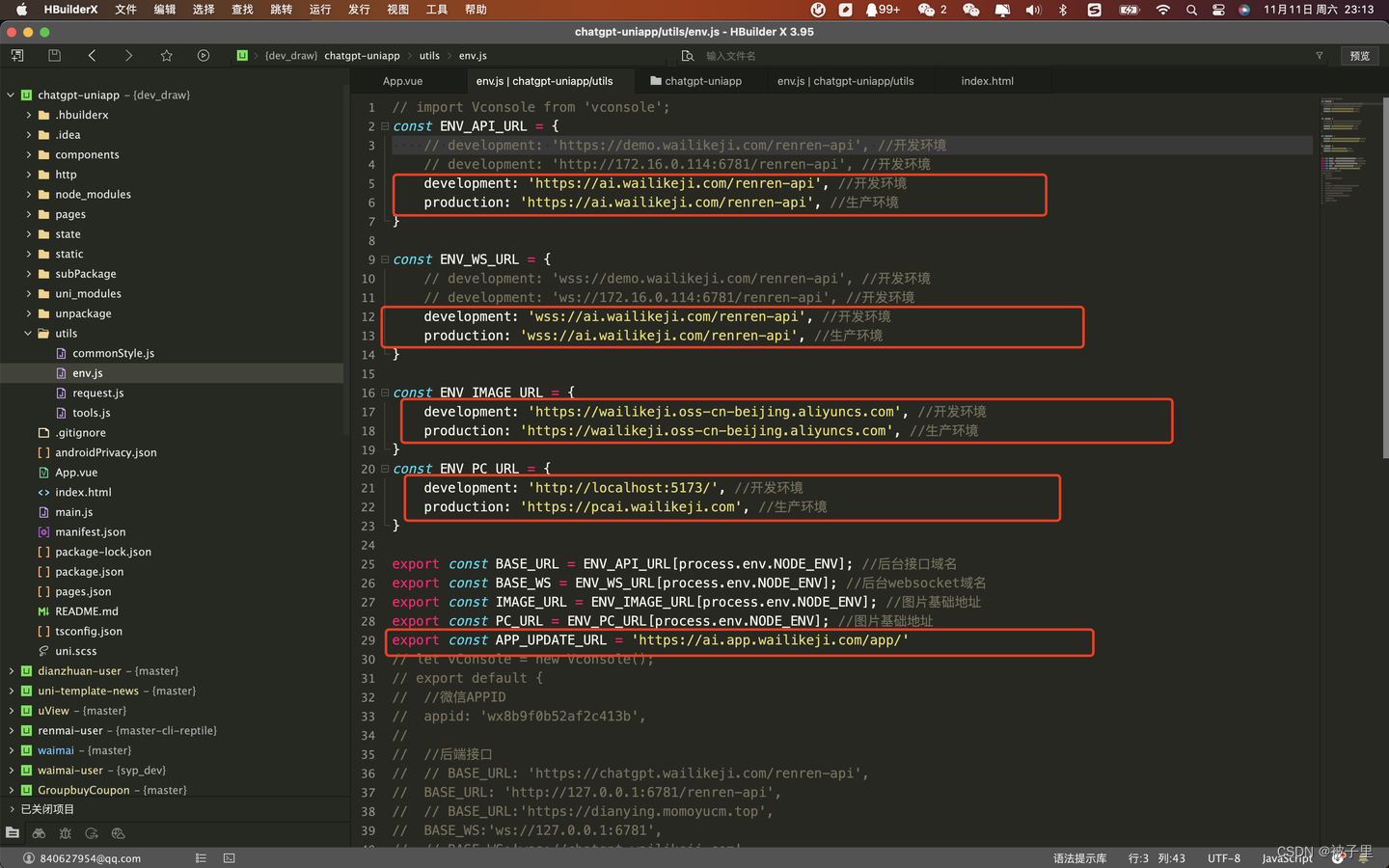Click the 行:3 列:43 cursor position indicator
The height and width of the screenshot is (868, 1389).
[1157, 858]
